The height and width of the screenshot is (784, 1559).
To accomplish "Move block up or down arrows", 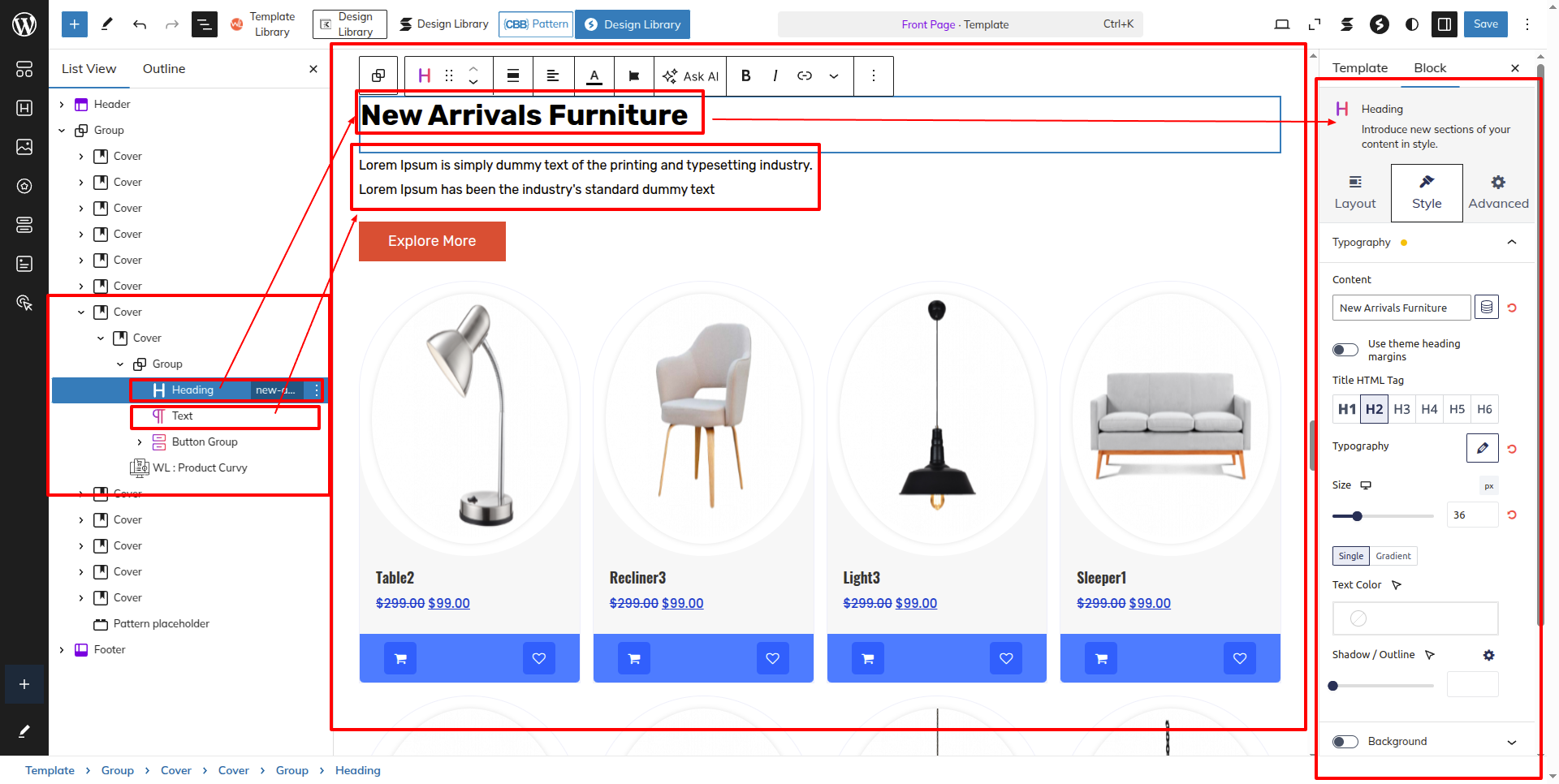I will 473,75.
